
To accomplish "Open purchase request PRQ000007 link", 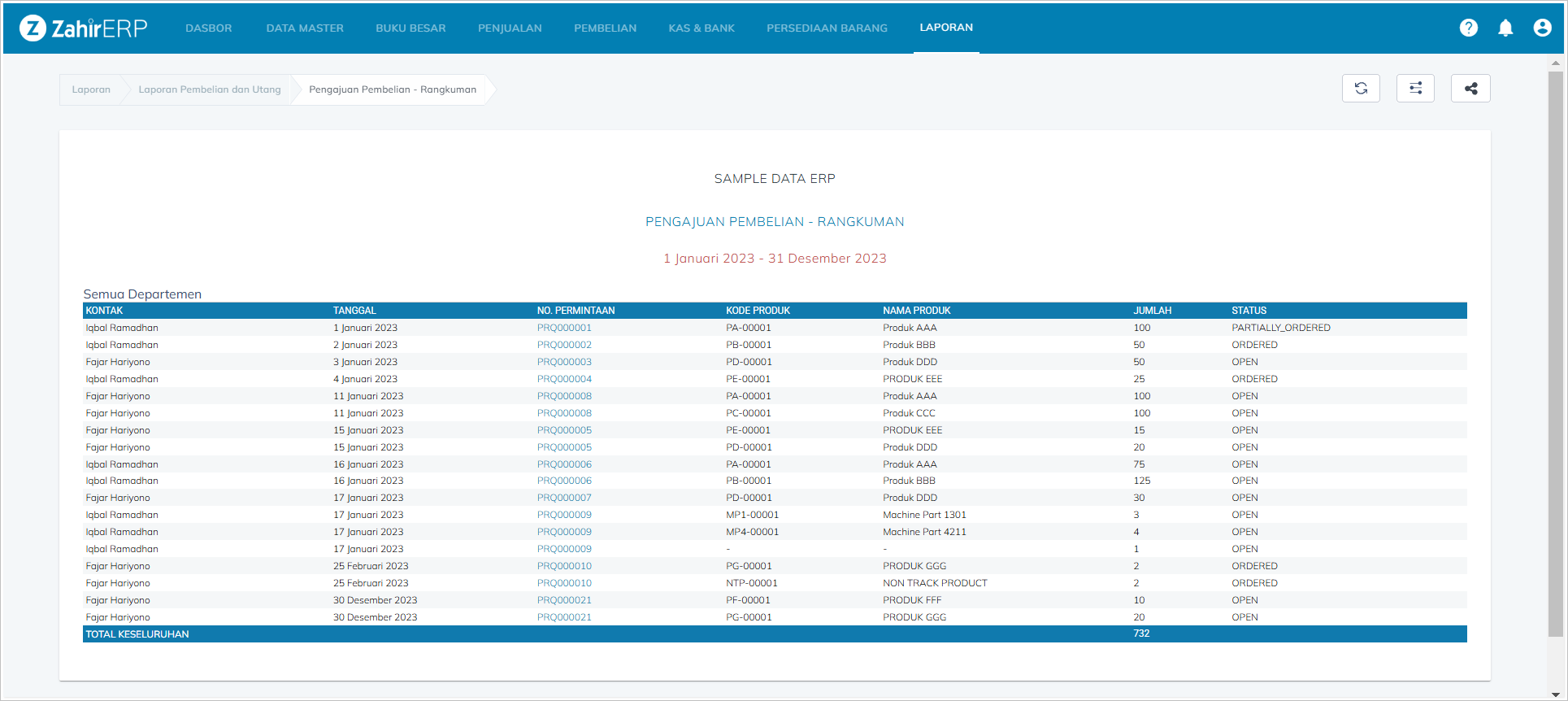I will (x=564, y=498).
